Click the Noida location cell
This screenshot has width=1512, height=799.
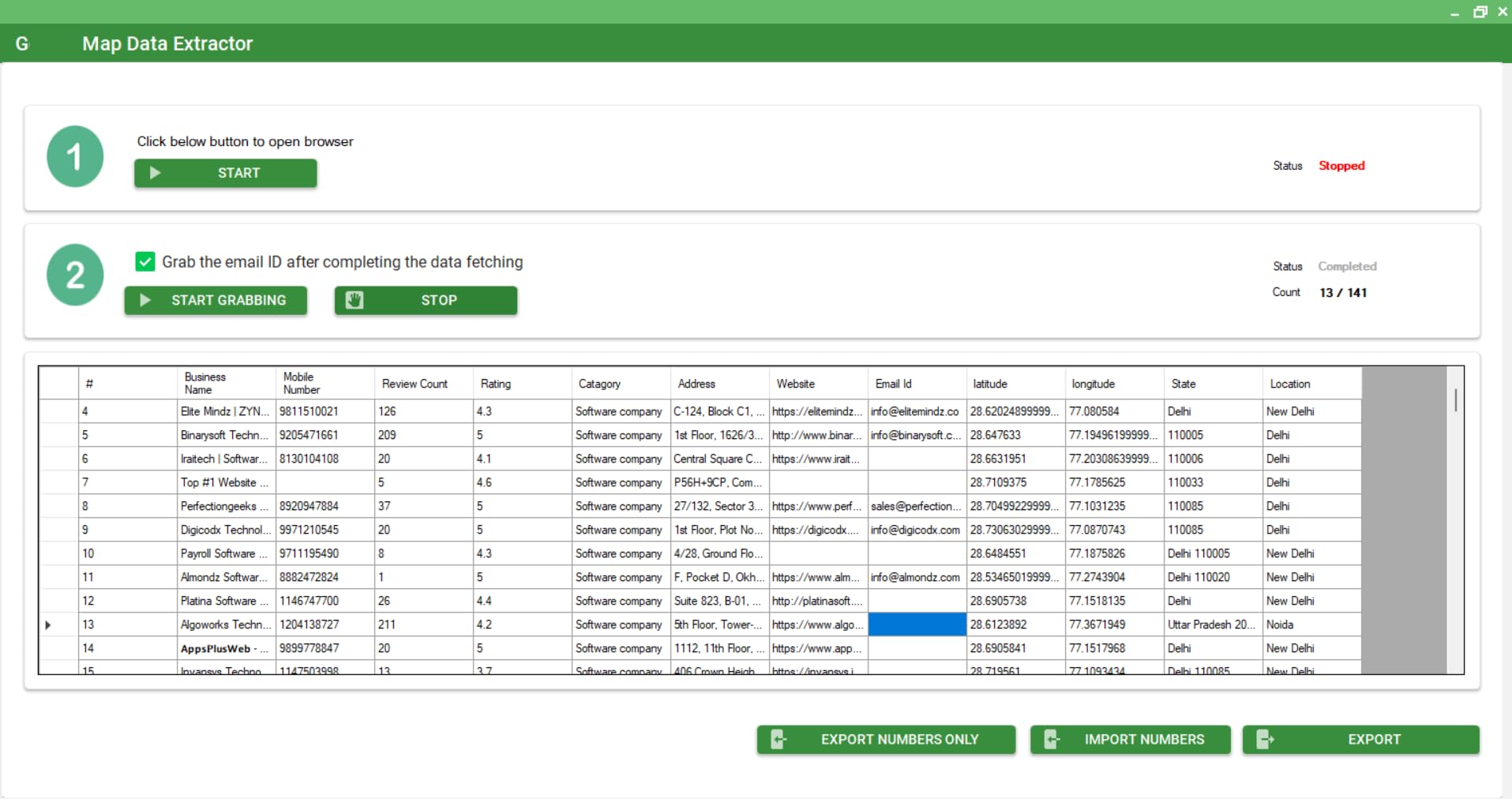pos(1312,625)
